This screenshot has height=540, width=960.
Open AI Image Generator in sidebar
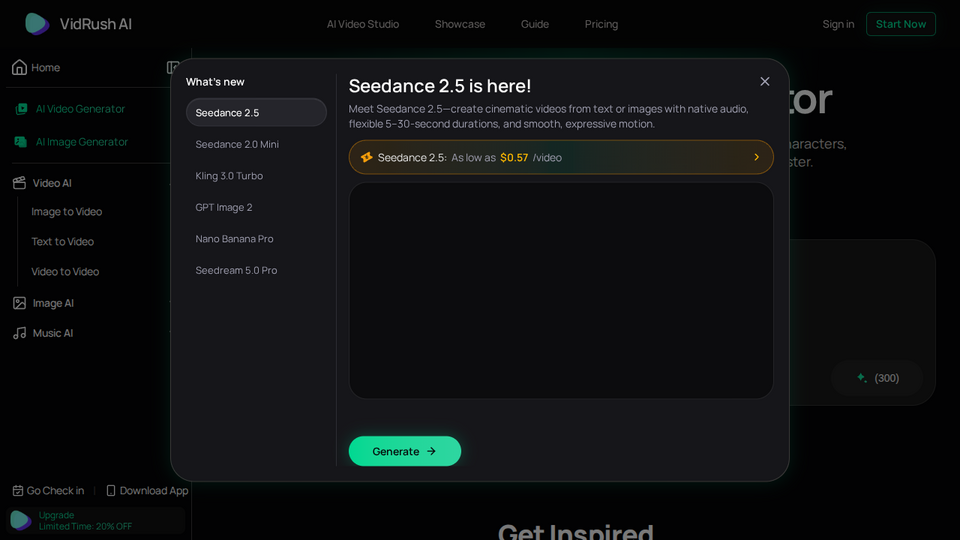tap(71, 142)
